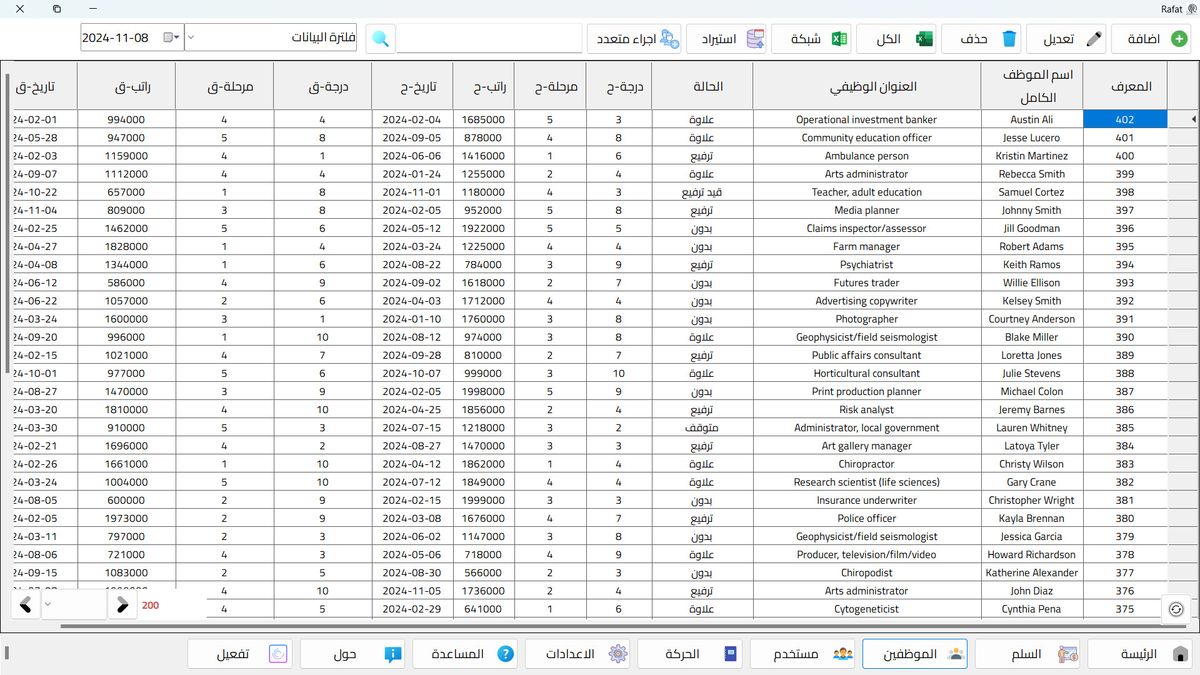Click the horizontal scrollbar under the table
The width and height of the screenshot is (1200, 675).
(x=600, y=626)
